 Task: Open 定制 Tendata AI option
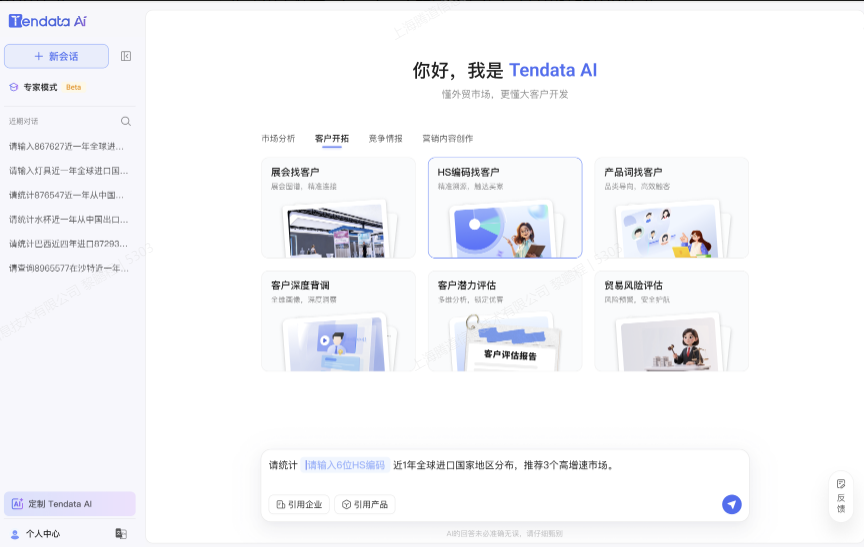pos(69,504)
